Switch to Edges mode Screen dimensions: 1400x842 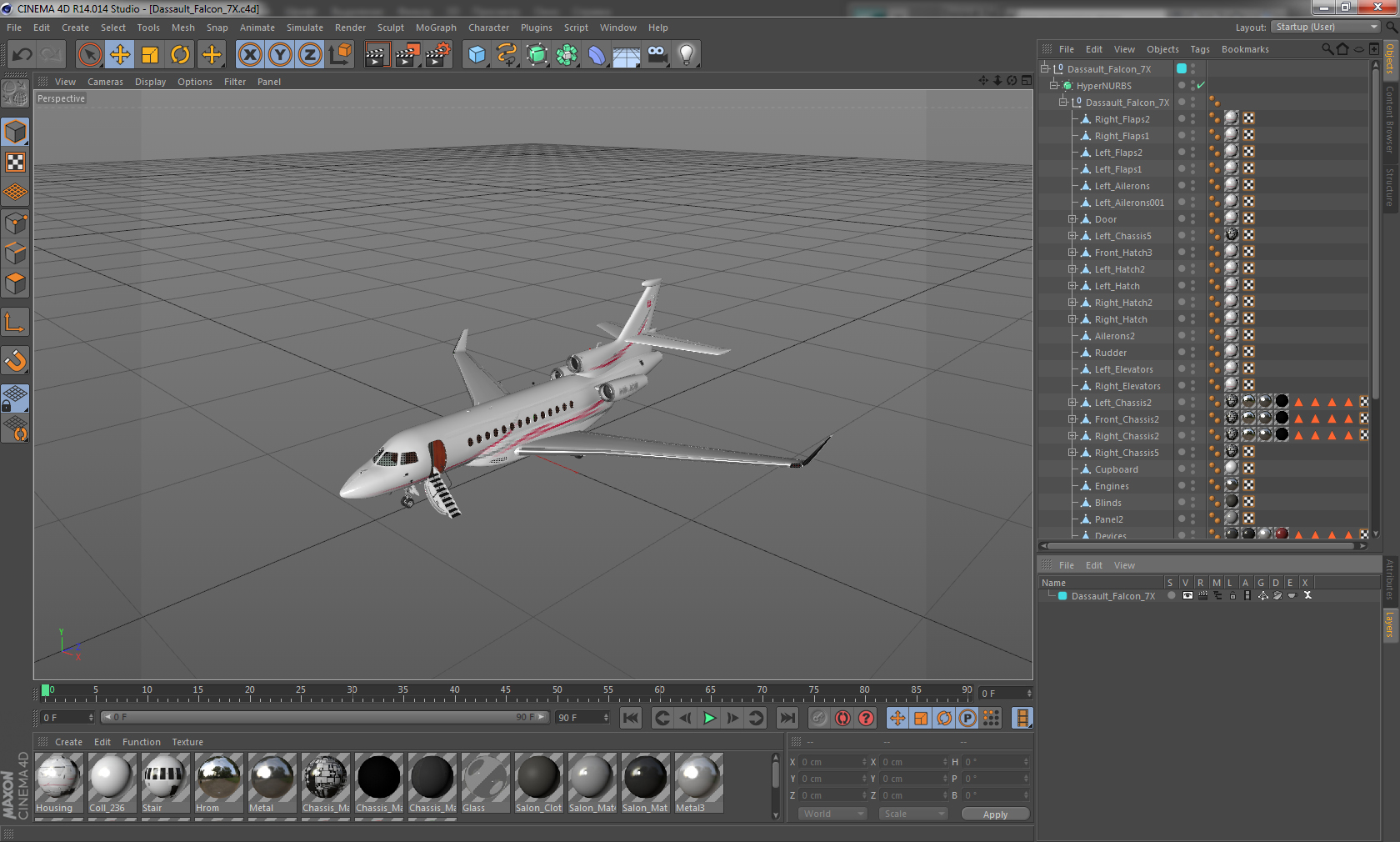tap(15, 253)
